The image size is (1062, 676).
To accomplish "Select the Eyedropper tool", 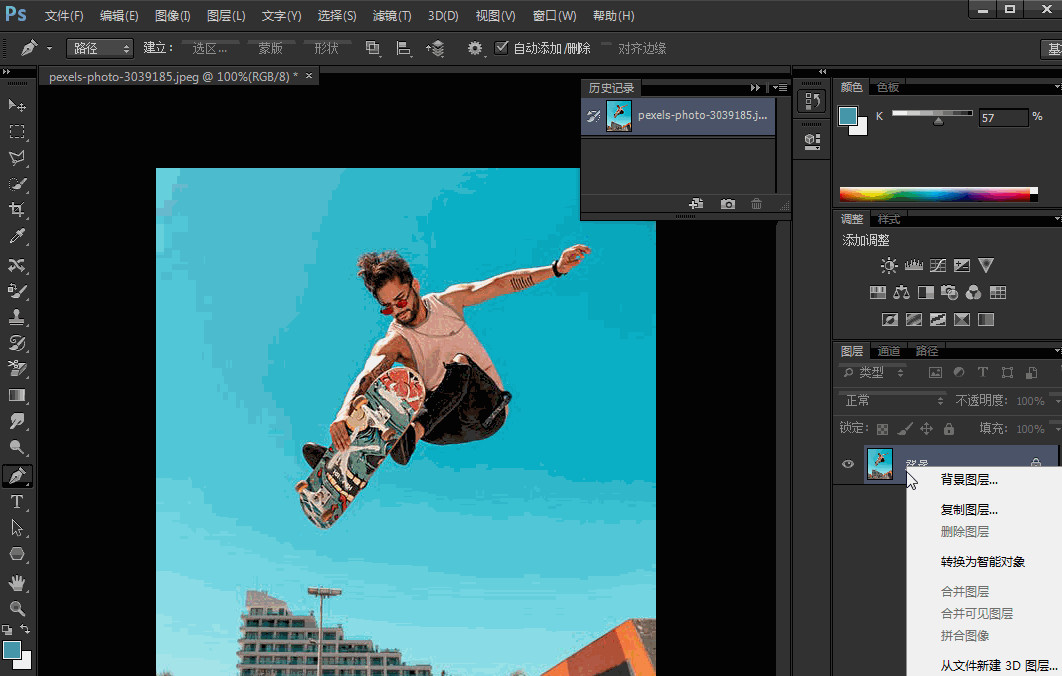I will 17,237.
